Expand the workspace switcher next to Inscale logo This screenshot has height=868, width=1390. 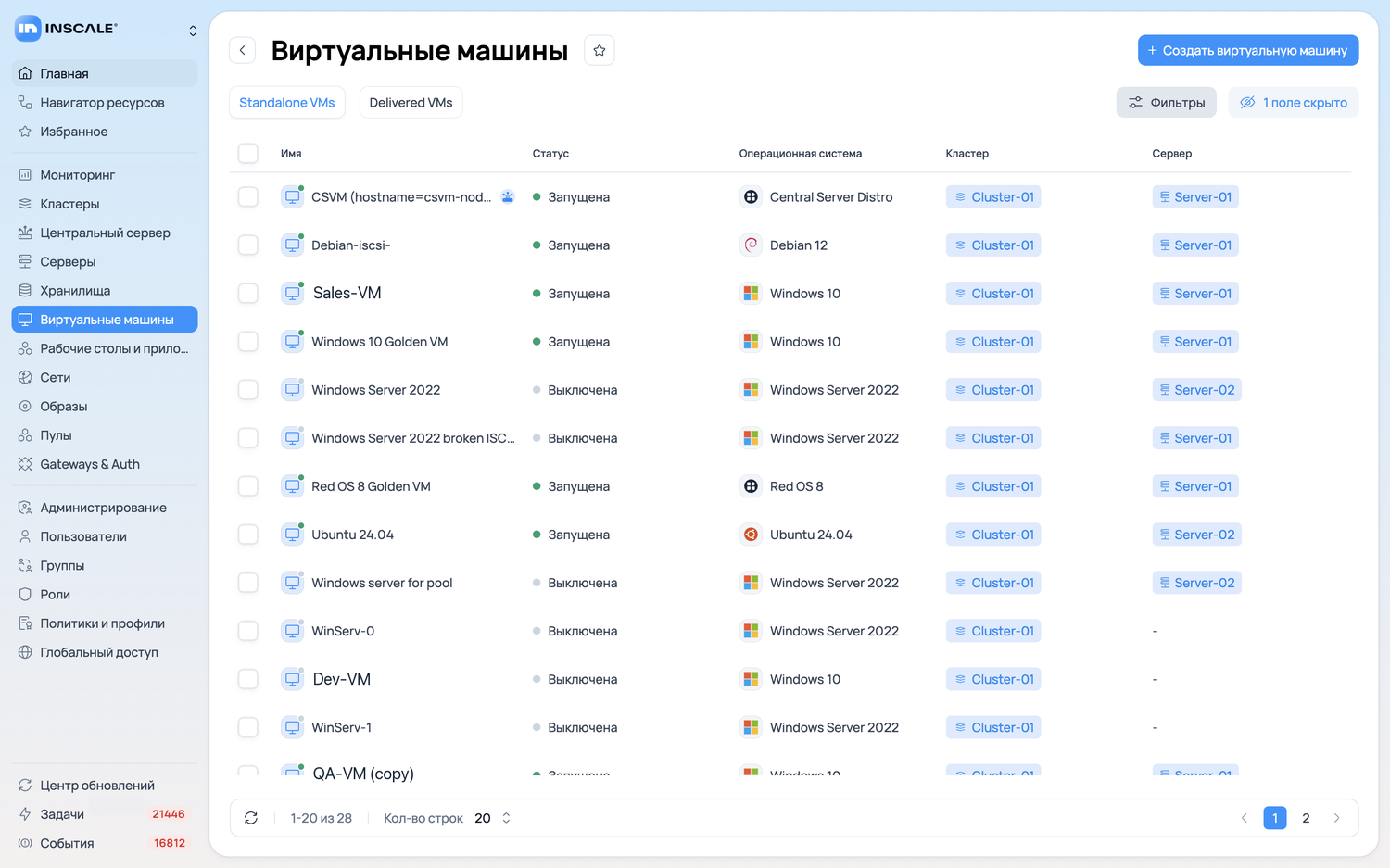point(193,31)
